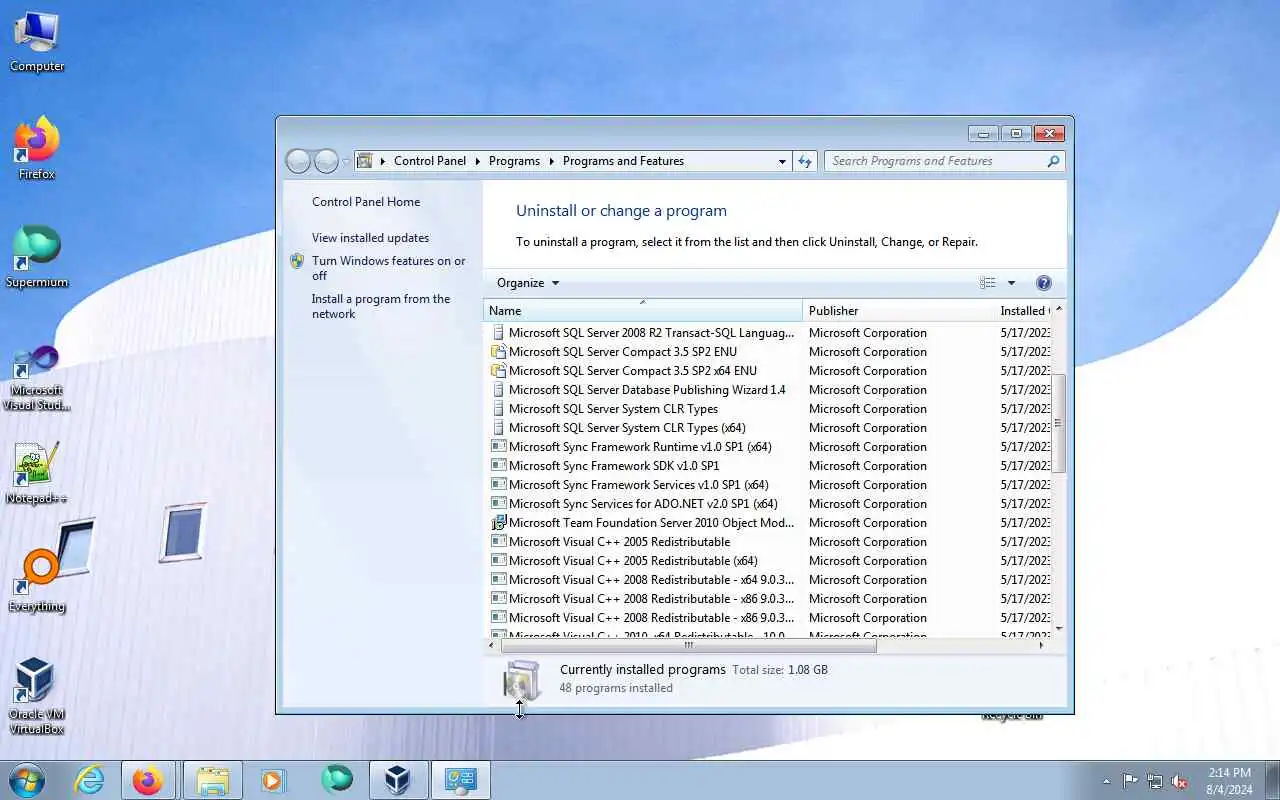Open the More view options dropdown arrow
The image size is (1280, 800).
[x=1011, y=283]
